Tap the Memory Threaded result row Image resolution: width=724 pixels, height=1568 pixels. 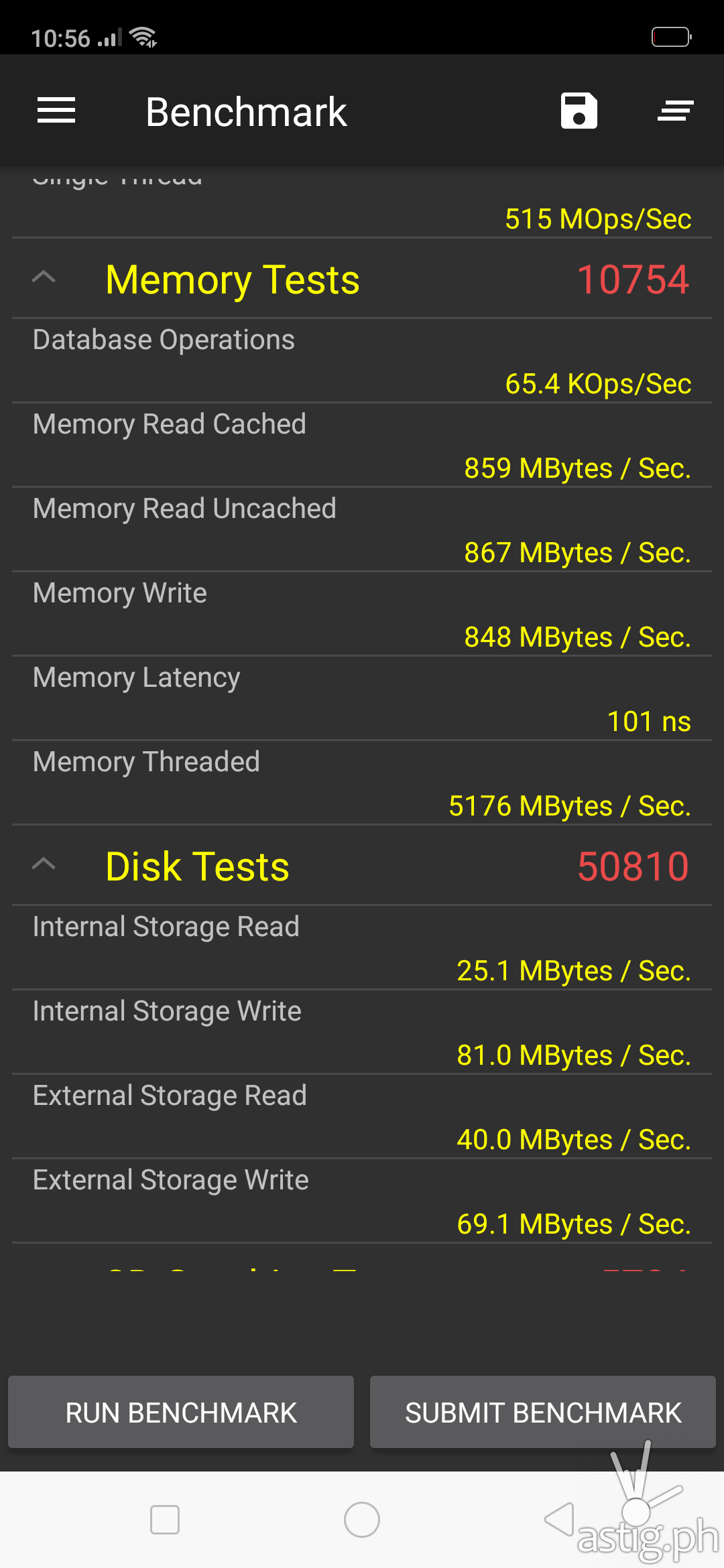[362, 783]
